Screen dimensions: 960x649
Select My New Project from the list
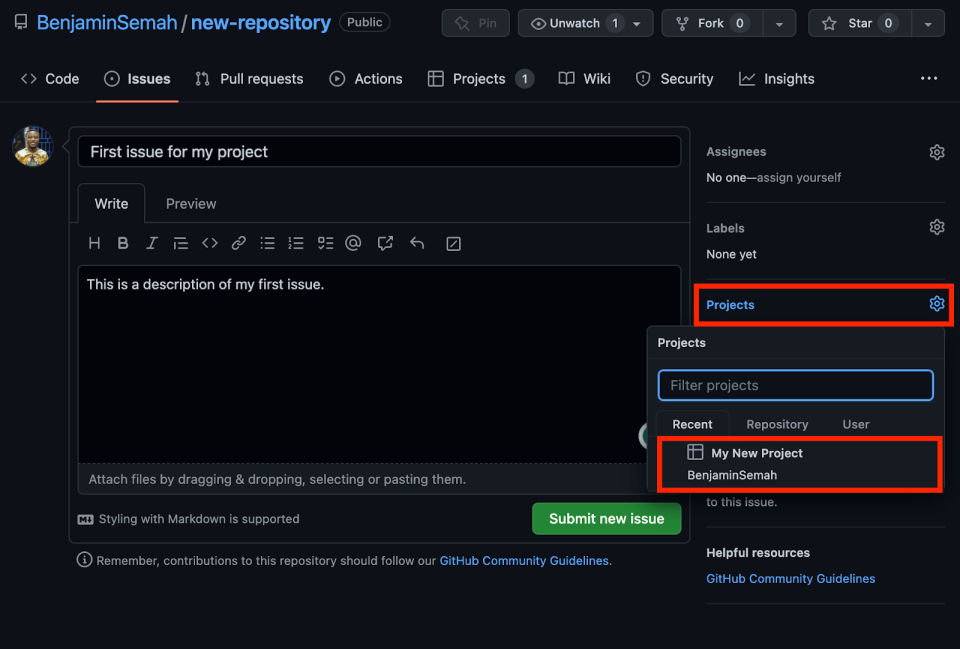coord(800,464)
